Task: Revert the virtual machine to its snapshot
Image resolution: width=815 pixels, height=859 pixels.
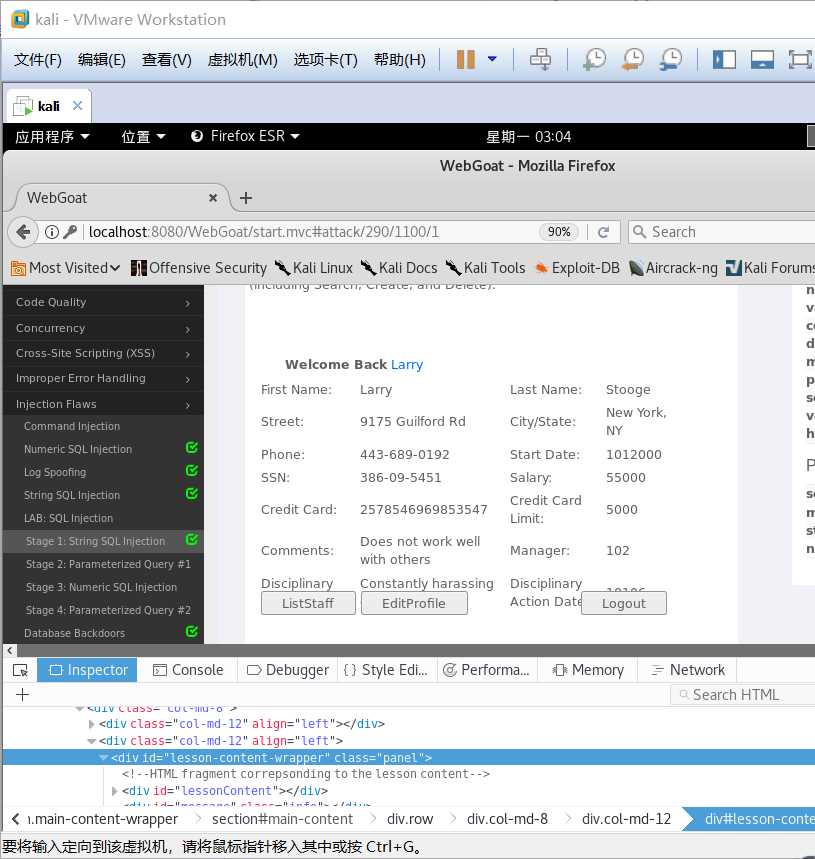Action: (x=633, y=59)
